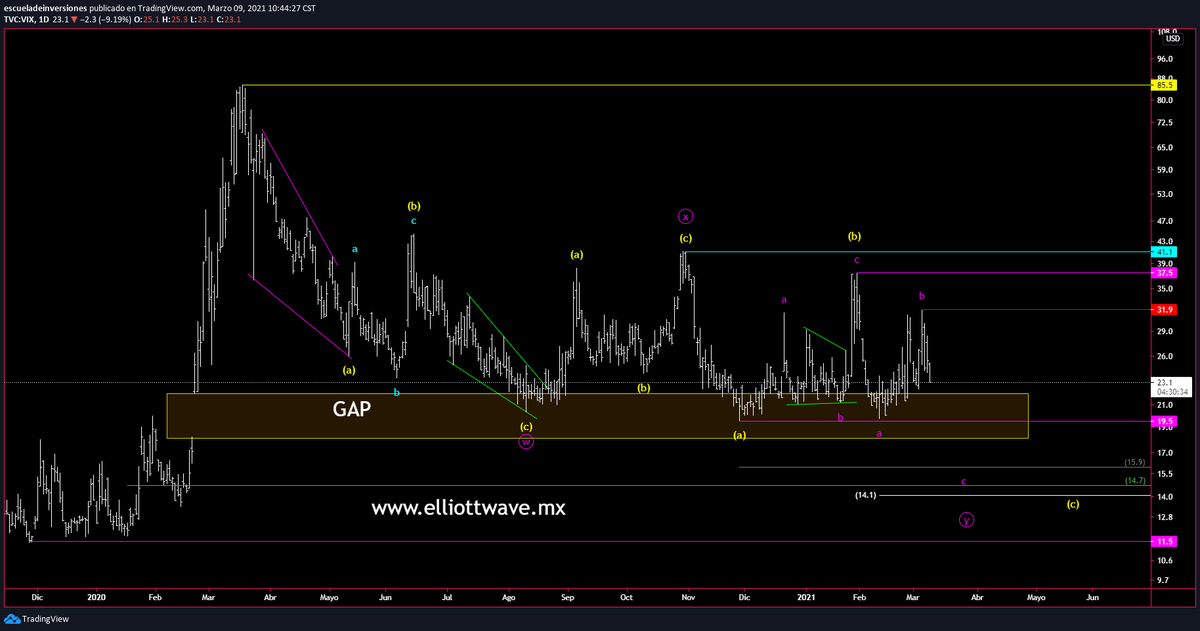The width and height of the screenshot is (1200, 631).
Task: Click 26.0 on the price axis
Action: coord(1164,356)
